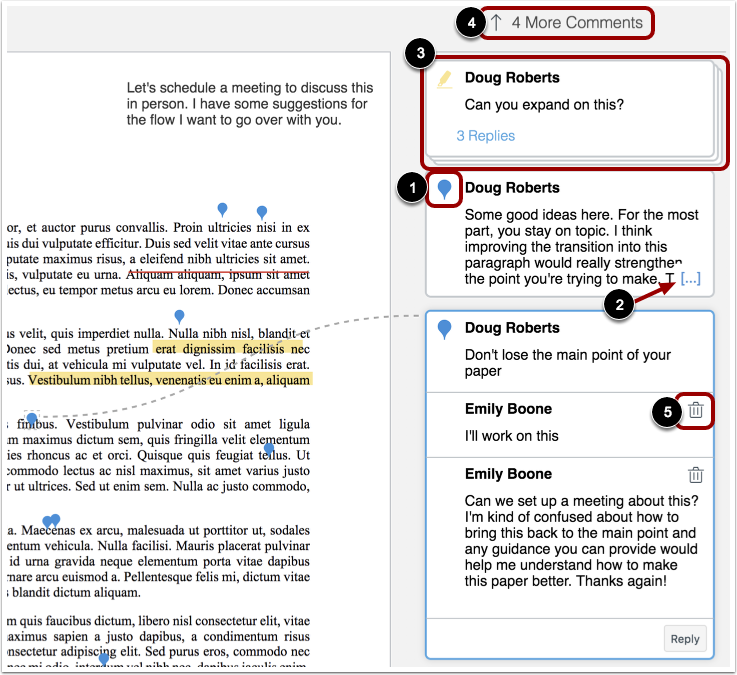The image size is (737, 675).
Task: Click the Reply button
Action: (x=685, y=639)
